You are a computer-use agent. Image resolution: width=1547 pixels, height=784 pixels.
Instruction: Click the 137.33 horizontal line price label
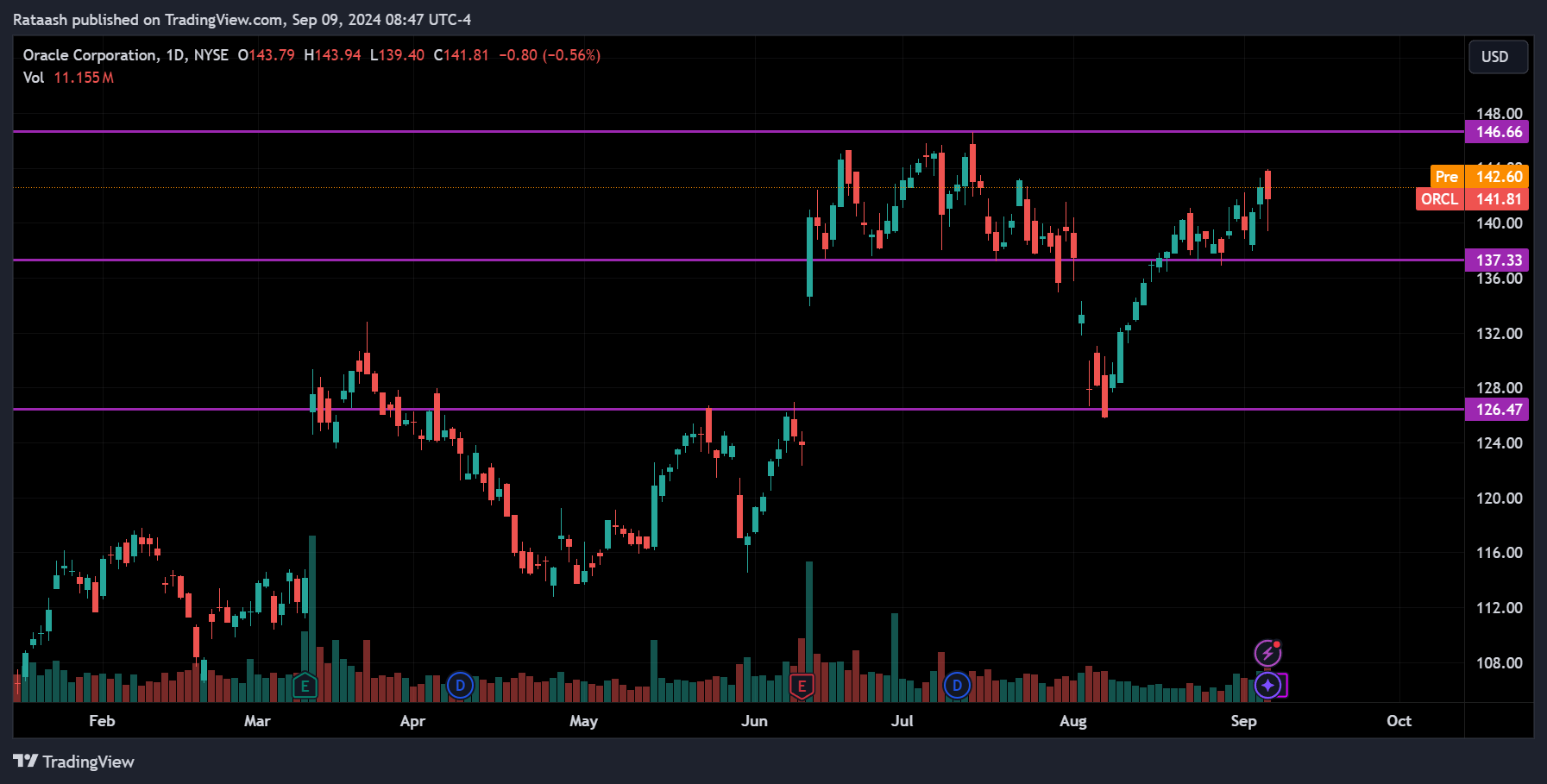[1497, 260]
